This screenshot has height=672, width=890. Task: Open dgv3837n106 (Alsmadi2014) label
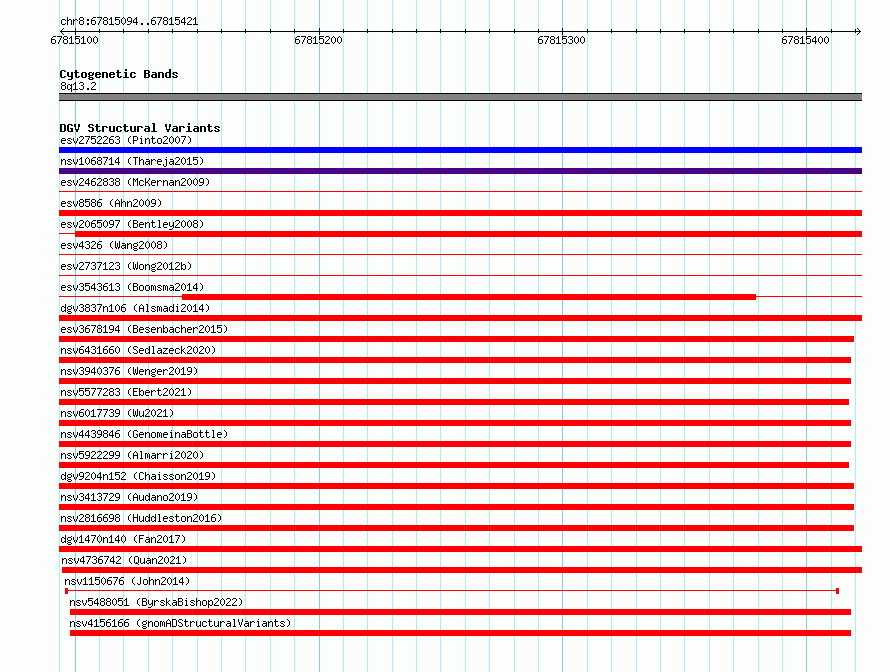coord(135,308)
